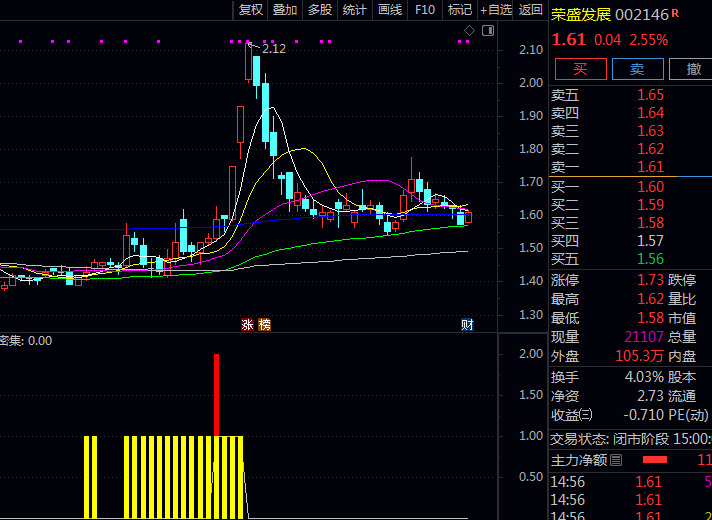Click the tall red indicator bar

pyautogui.click(x=217, y=395)
